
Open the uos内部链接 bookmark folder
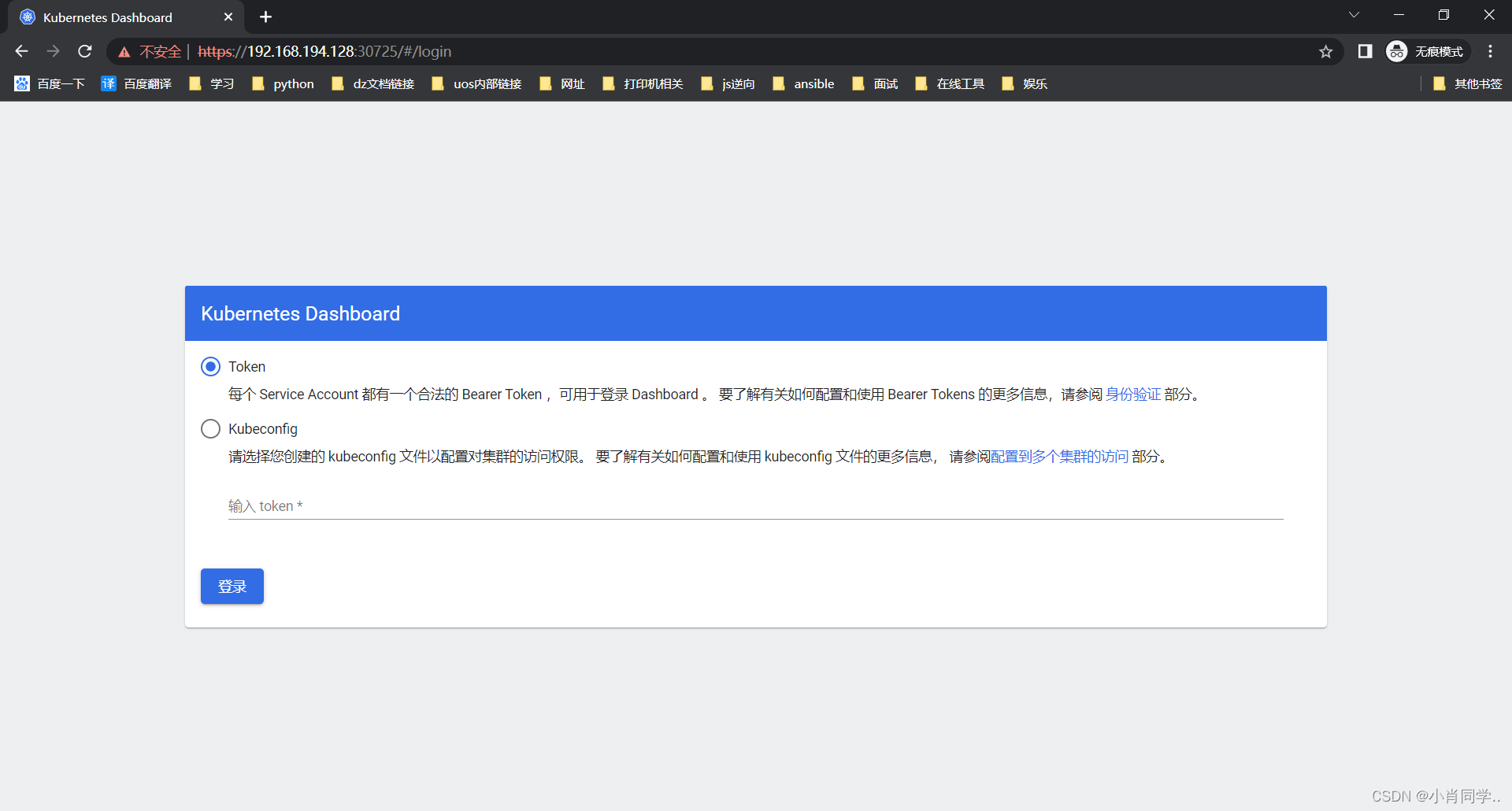click(477, 83)
